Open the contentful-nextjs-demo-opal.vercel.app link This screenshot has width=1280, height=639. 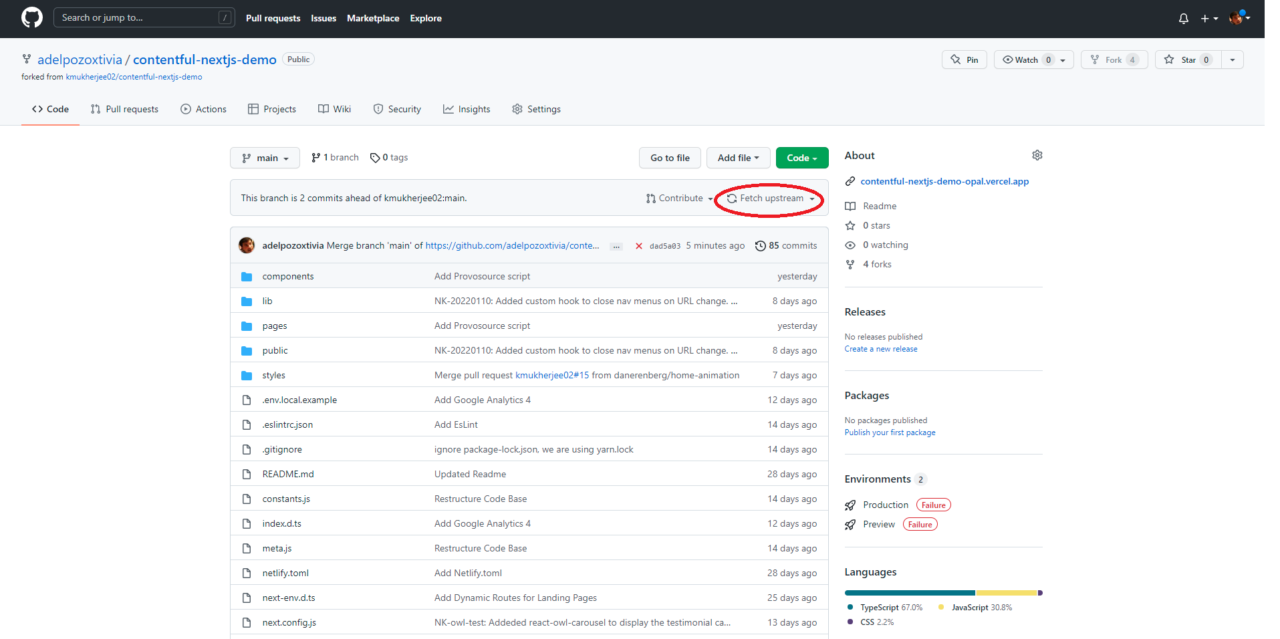point(944,181)
